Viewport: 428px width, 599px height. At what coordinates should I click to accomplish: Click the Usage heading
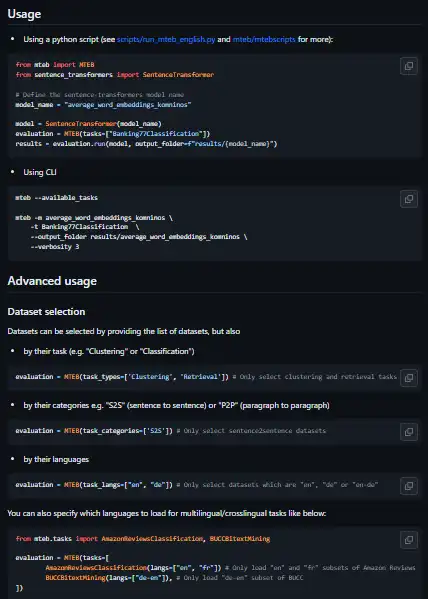pyautogui.click(x=24, y=14)
